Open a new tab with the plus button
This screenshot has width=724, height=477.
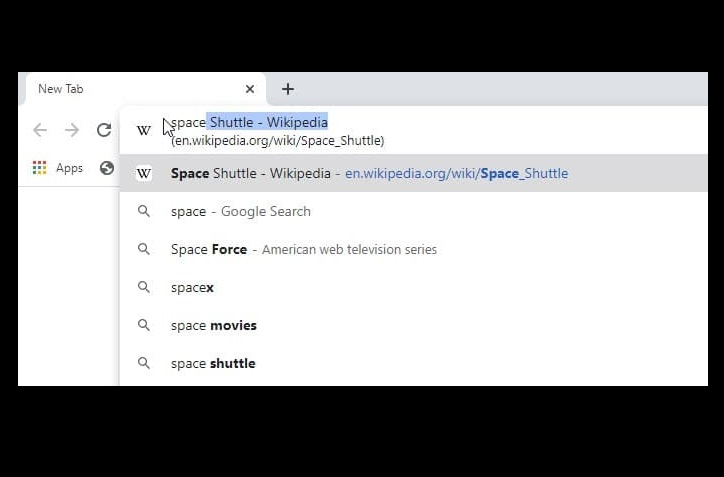288,89
